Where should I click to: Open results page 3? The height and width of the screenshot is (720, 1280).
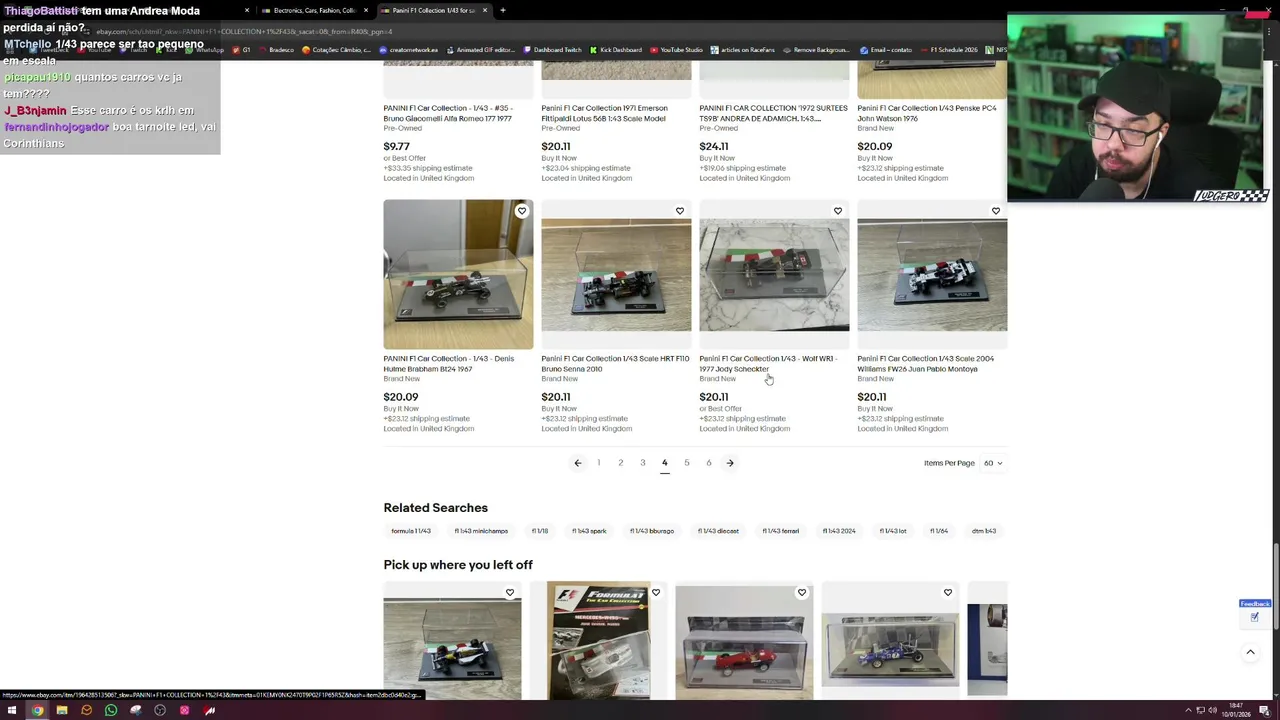click(x=643, y=463)
